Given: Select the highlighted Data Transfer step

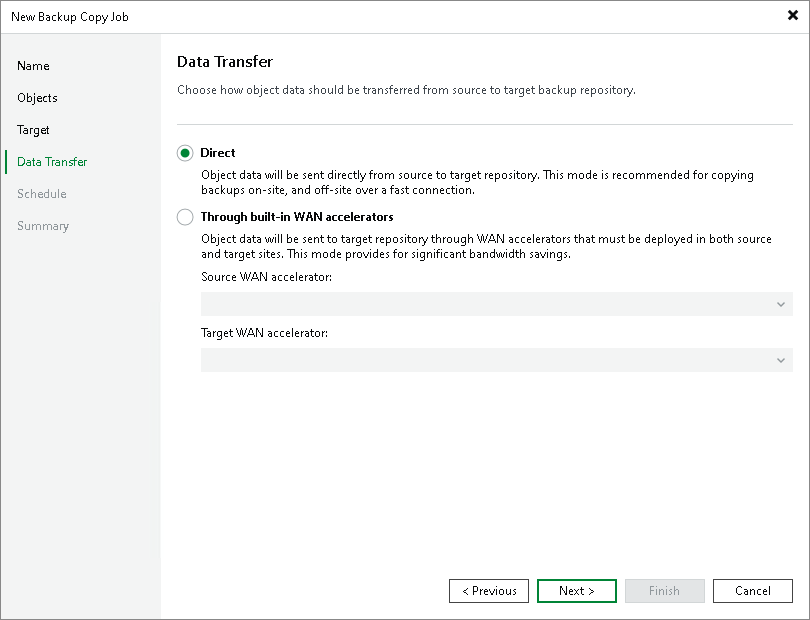Looking at the screenshot, I should (51, 162).
